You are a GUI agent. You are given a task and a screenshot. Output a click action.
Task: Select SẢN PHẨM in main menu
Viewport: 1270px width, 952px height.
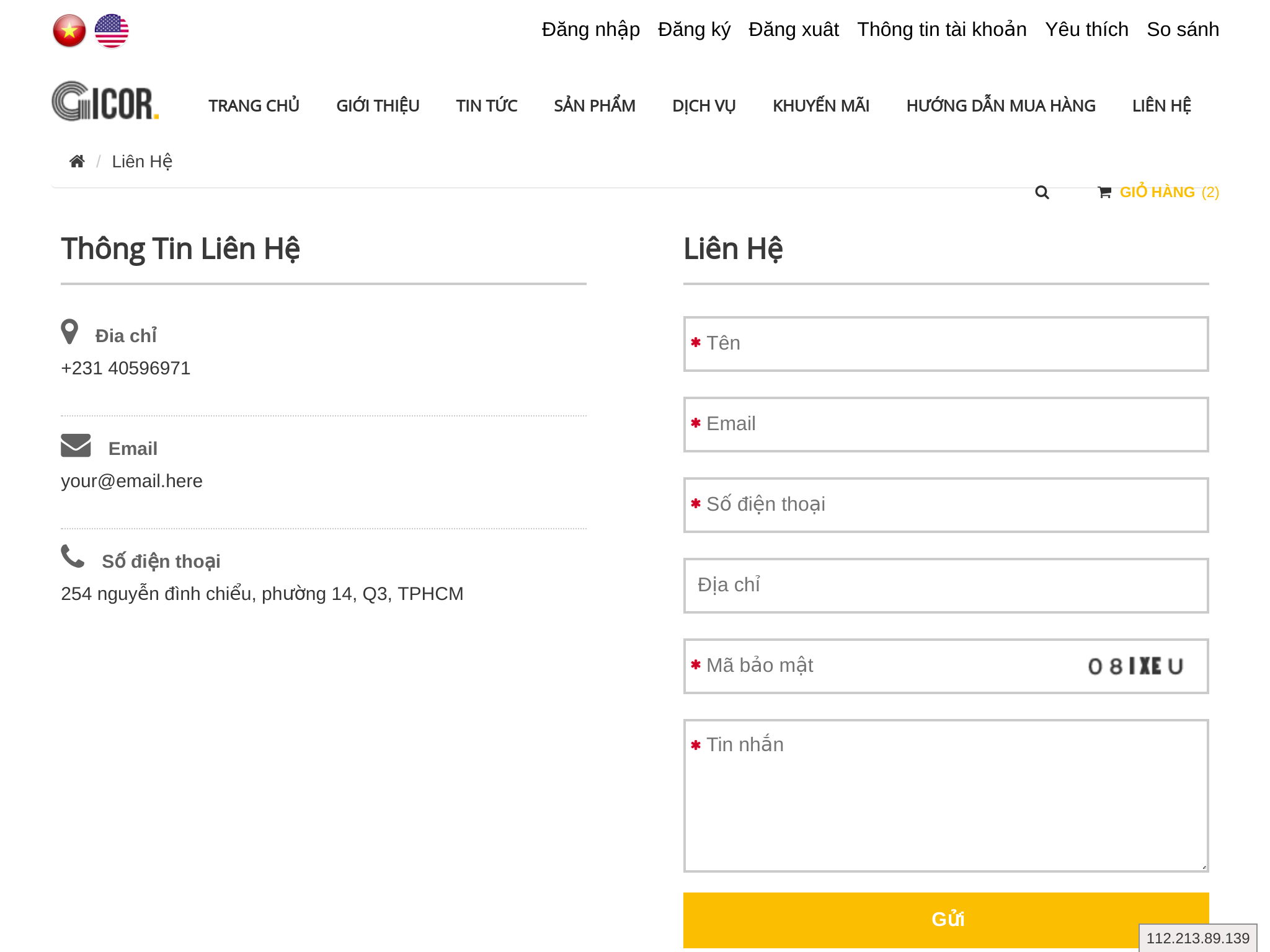[x=595, y=105]
